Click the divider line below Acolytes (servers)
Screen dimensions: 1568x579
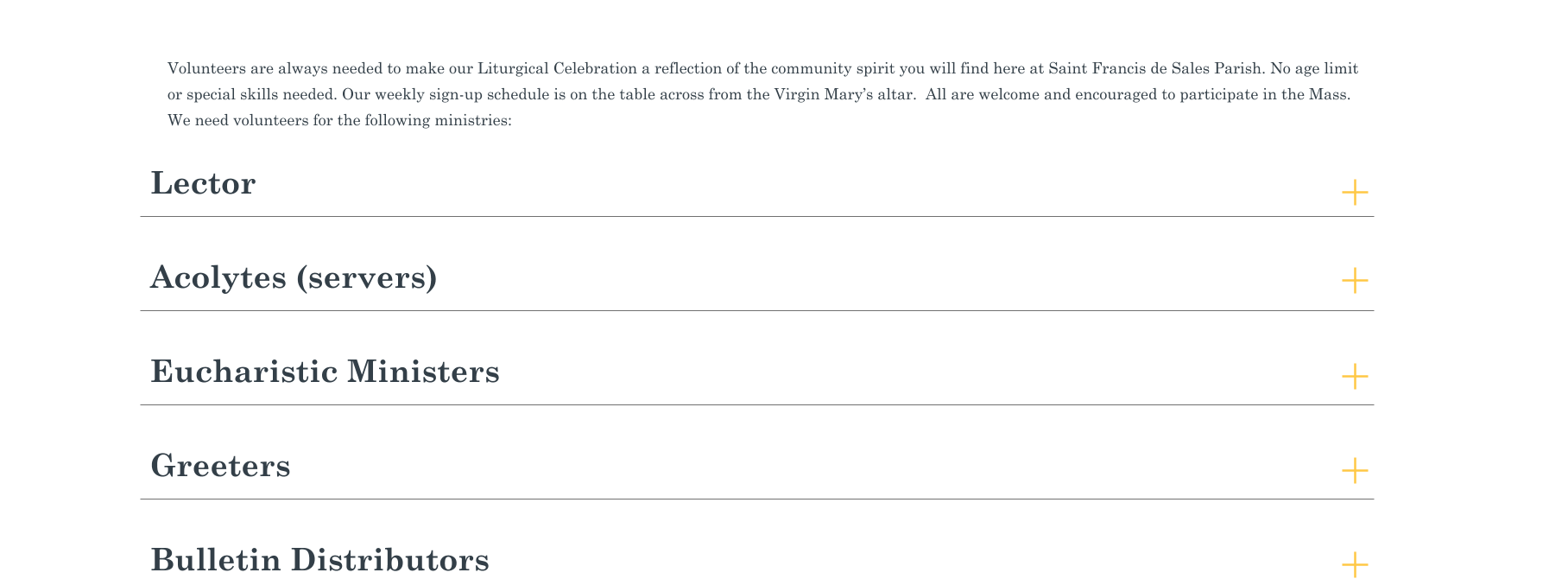pyautogui.click(x=756, y=311)
